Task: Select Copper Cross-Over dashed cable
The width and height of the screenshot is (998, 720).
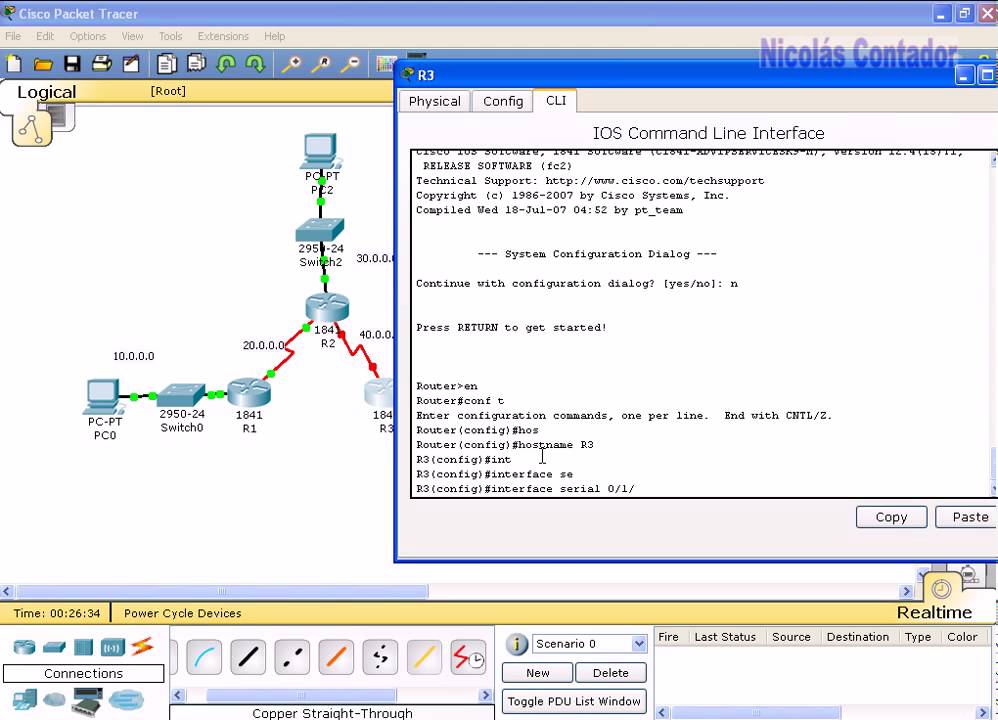Action: 292,657
